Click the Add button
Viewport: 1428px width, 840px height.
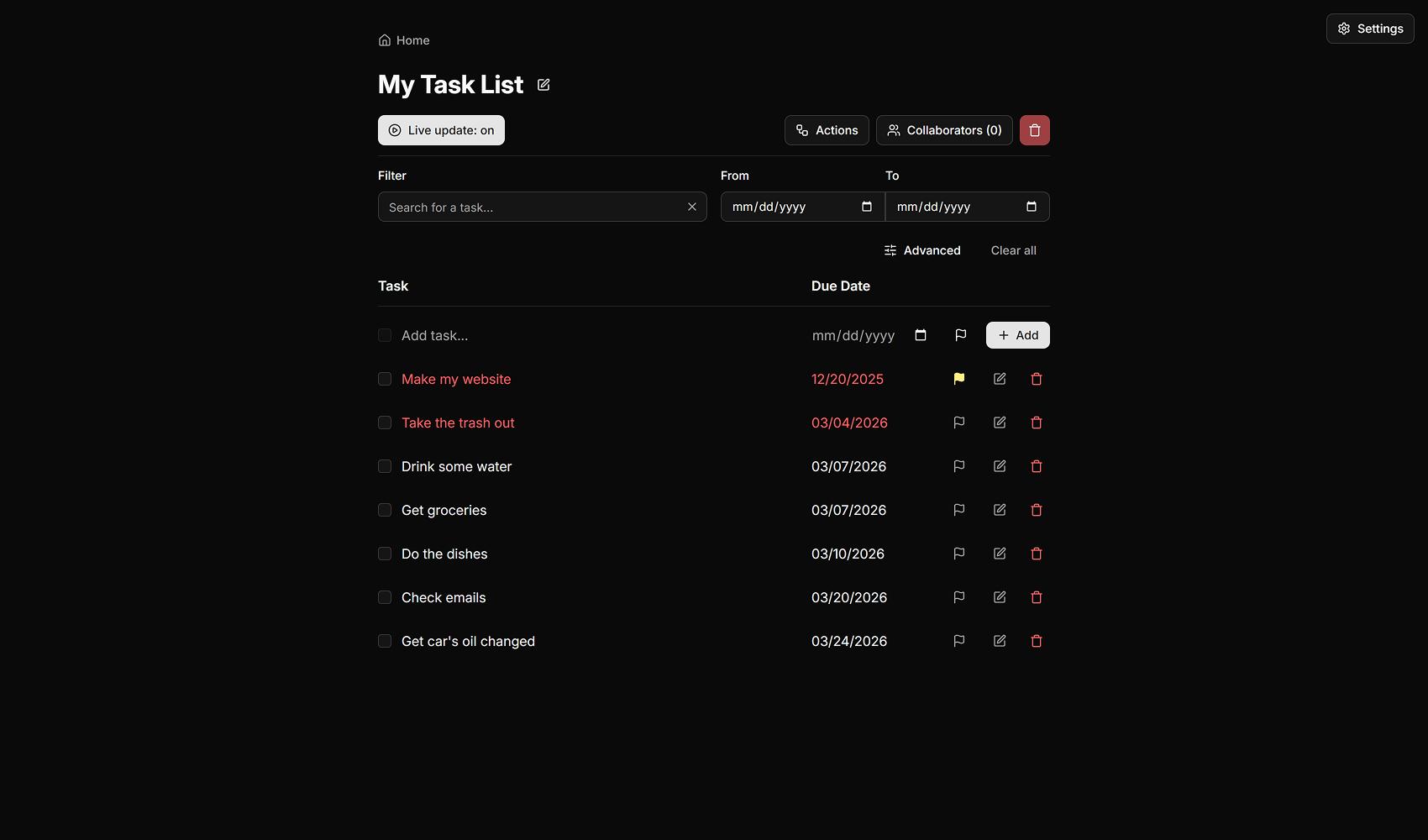coord(1016,335)
